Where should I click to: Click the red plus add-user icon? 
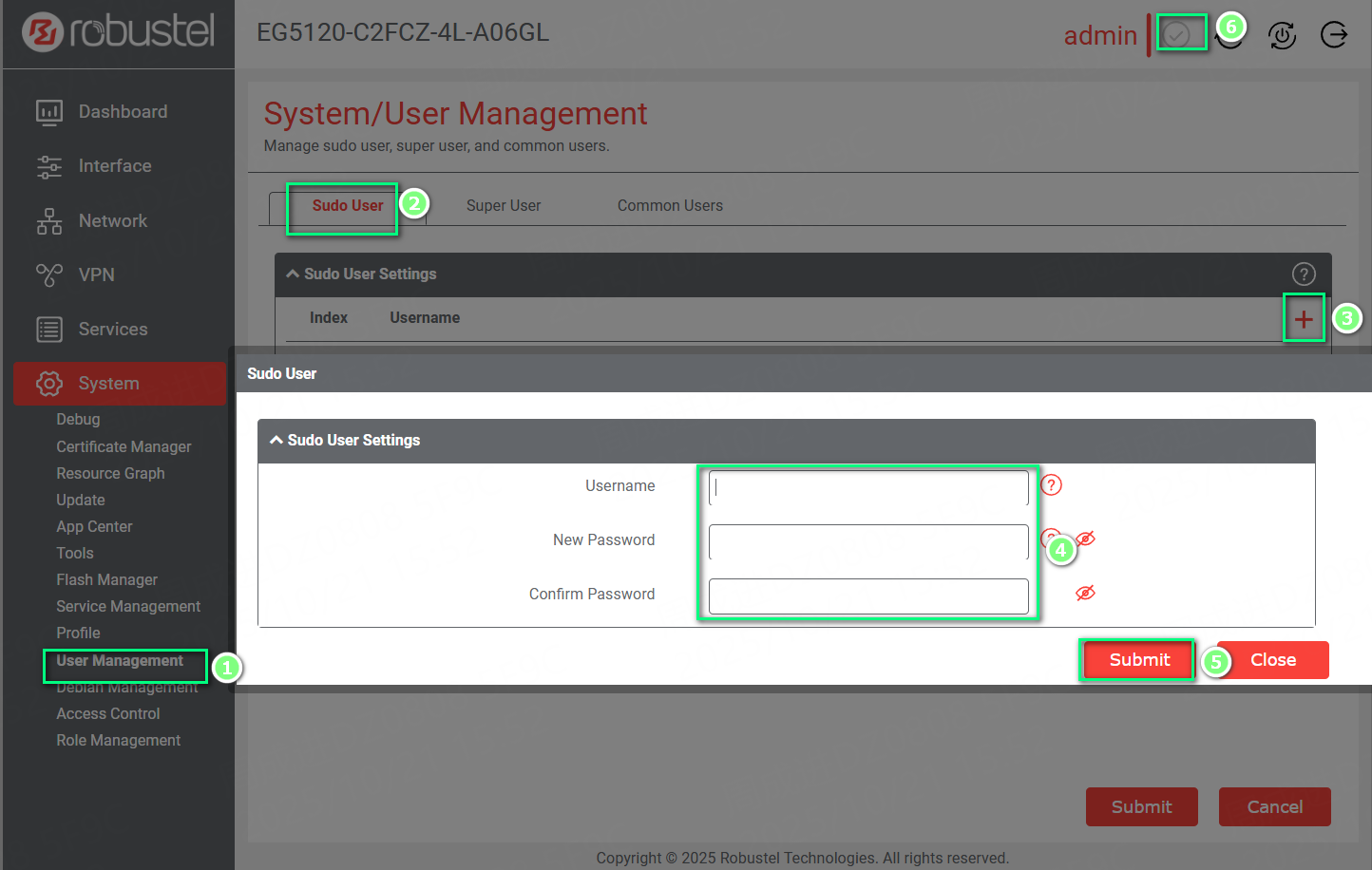tap(1304, 319)
